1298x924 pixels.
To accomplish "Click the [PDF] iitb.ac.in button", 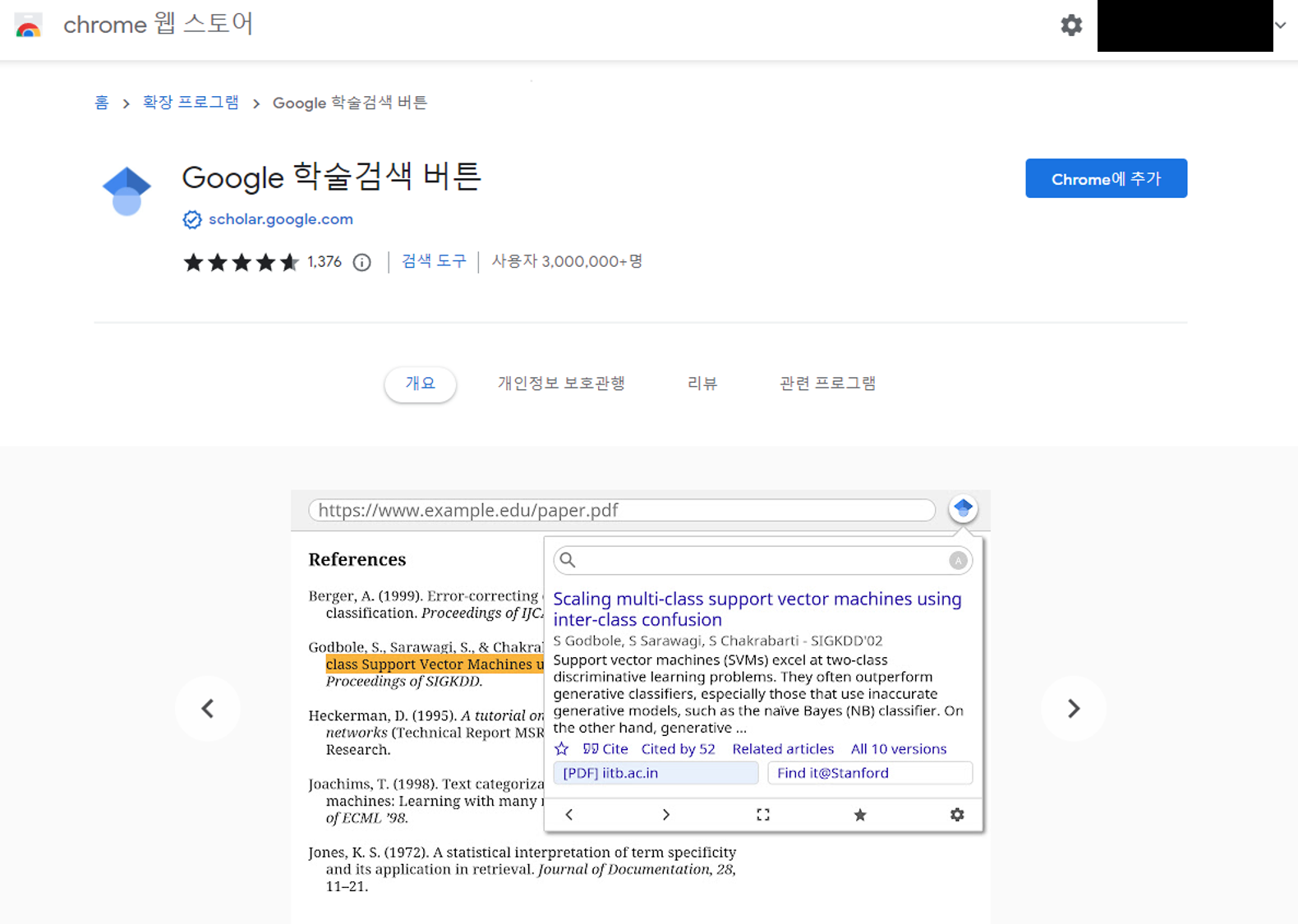I will [x=656, y=773].
